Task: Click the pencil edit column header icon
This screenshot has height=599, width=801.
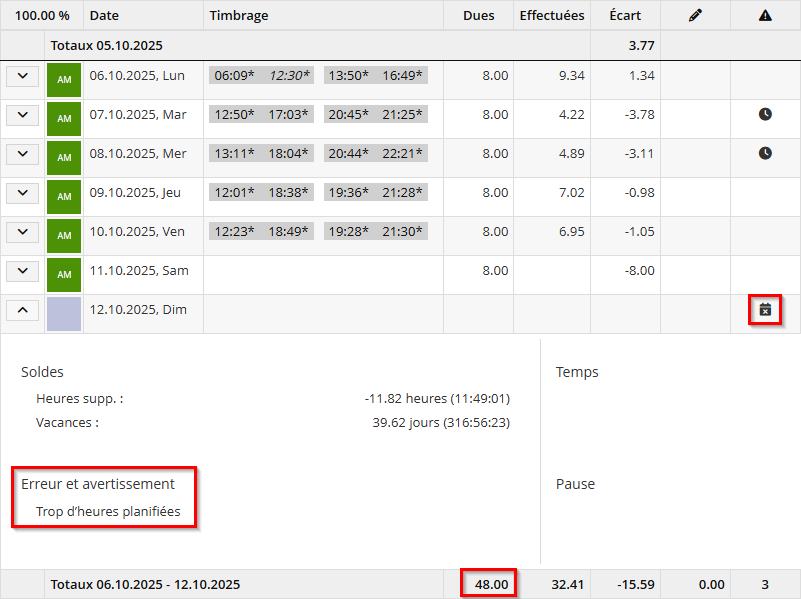Action: coord(696,16)
